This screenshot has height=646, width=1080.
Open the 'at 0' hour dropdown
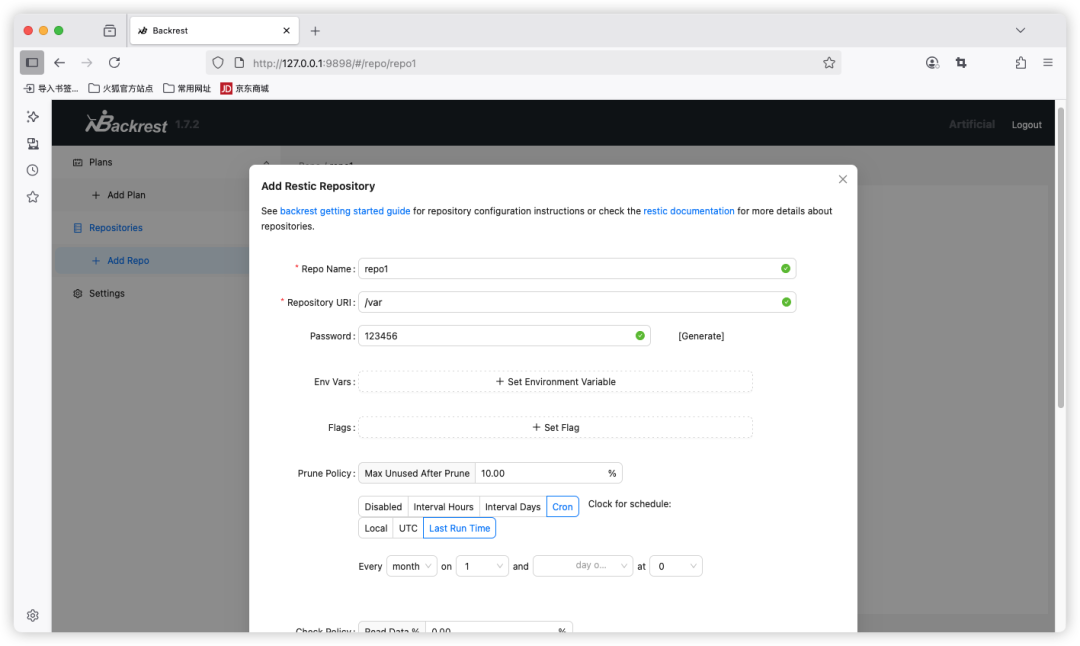click(x=676, y=566)
